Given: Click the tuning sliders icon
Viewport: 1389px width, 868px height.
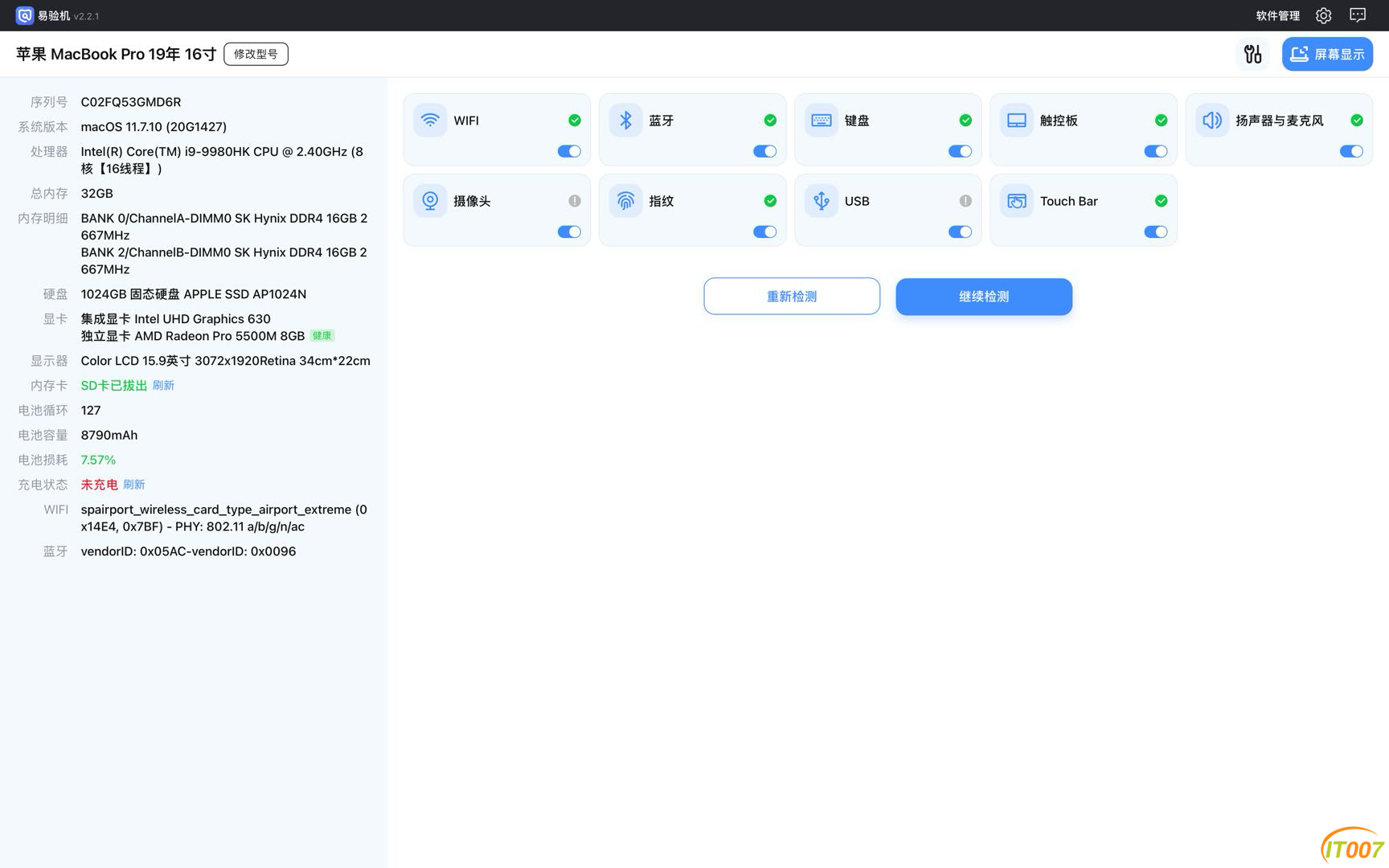Looking at the screenshot, I should click(x=1252, y=54).
